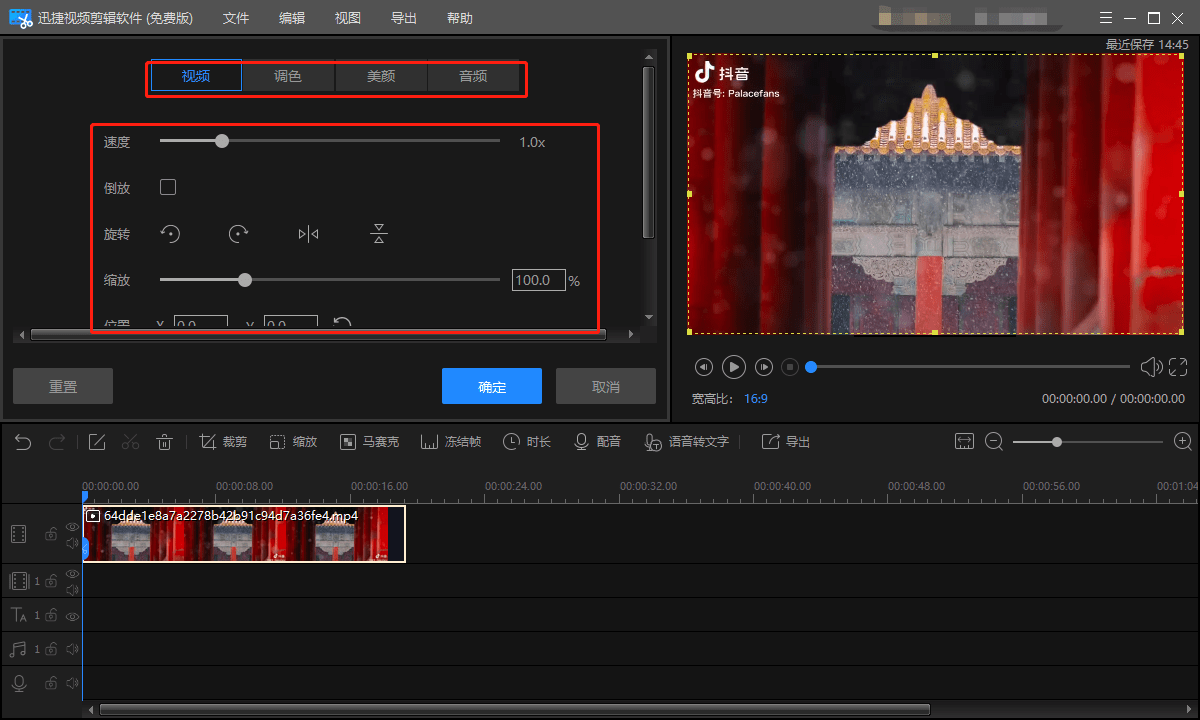Toggle eye visibility on main video track
Viewport: 1200px width, 720px height.
click(x=72, y=526)
